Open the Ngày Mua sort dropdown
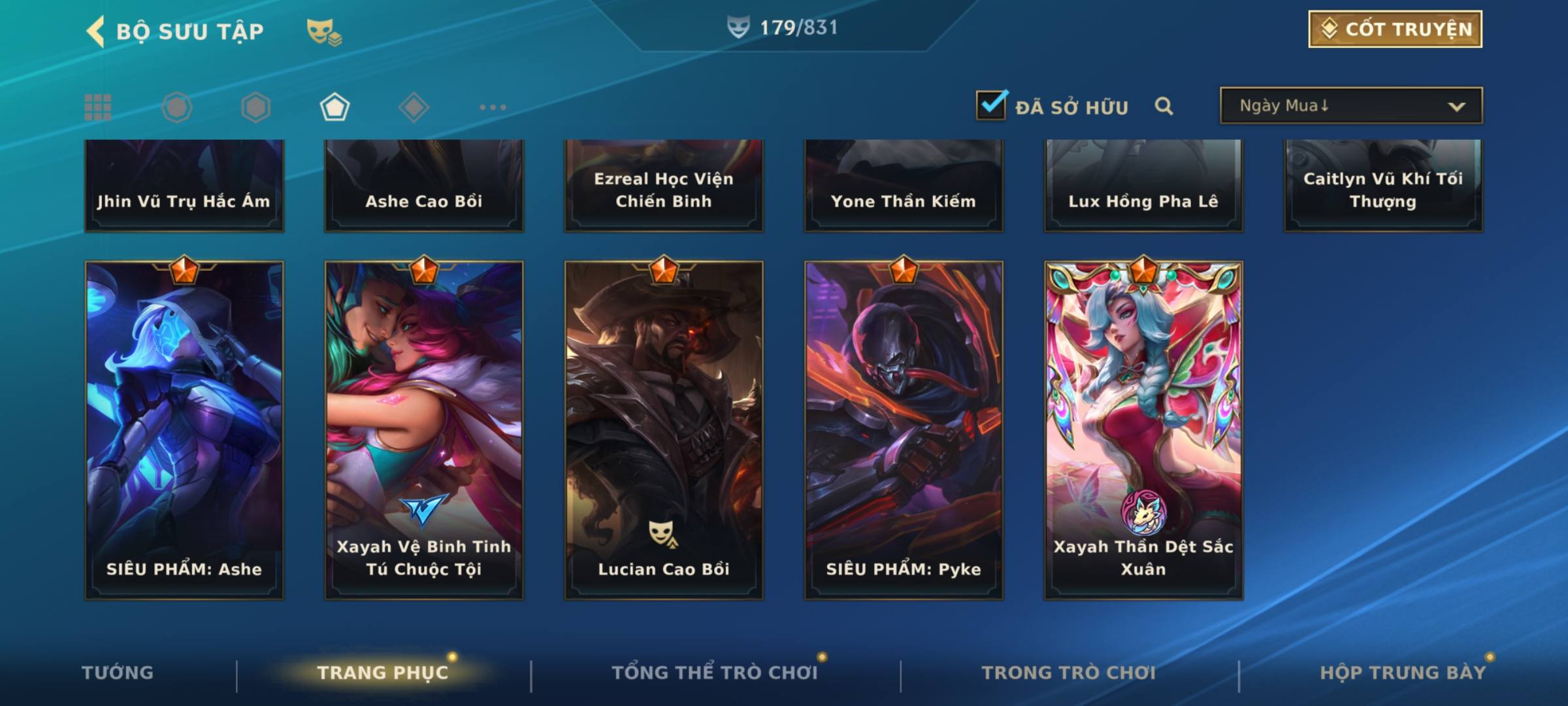Screen dimensions: 1568x706 (1351, 105)
